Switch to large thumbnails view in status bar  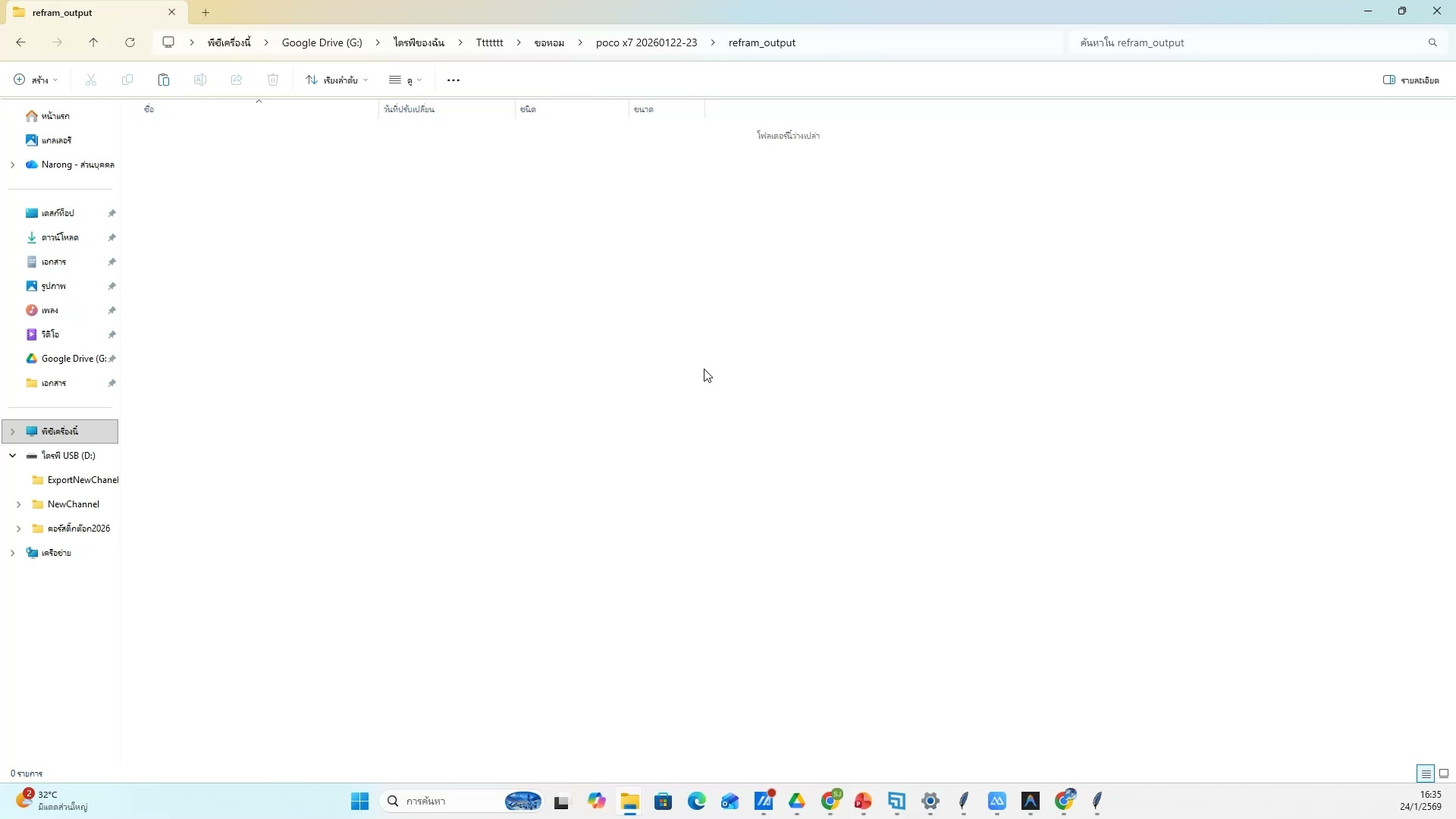(1444, 773)
